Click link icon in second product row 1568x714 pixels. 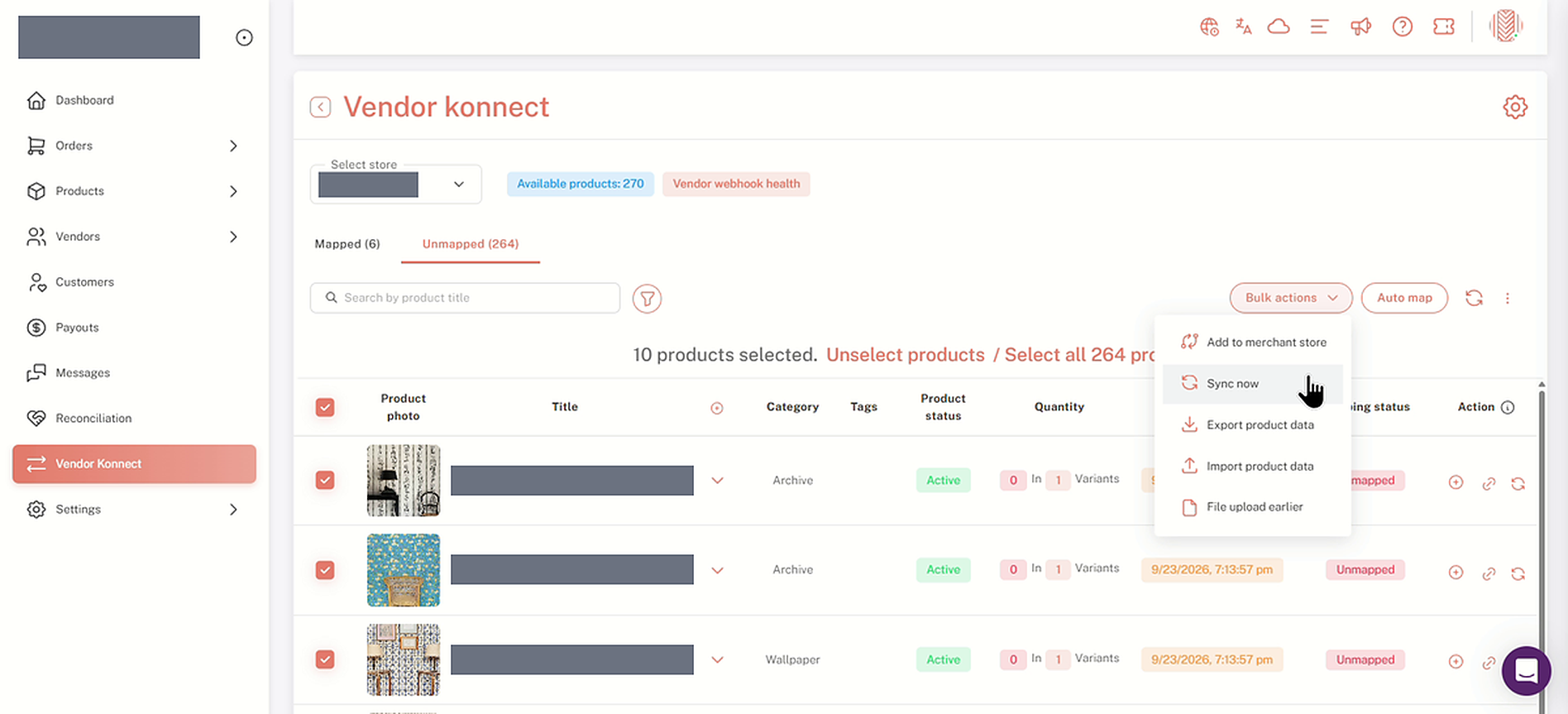coord(1489,573)
